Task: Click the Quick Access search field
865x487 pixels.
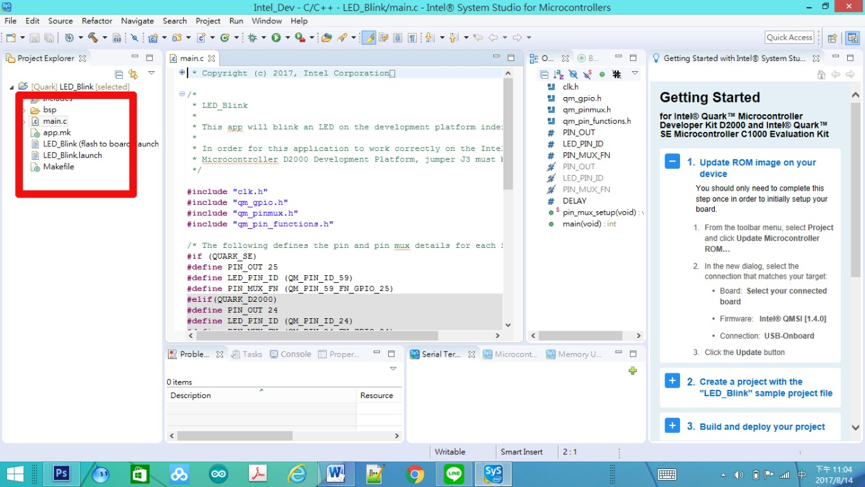Action: click(x=789, y=37)
